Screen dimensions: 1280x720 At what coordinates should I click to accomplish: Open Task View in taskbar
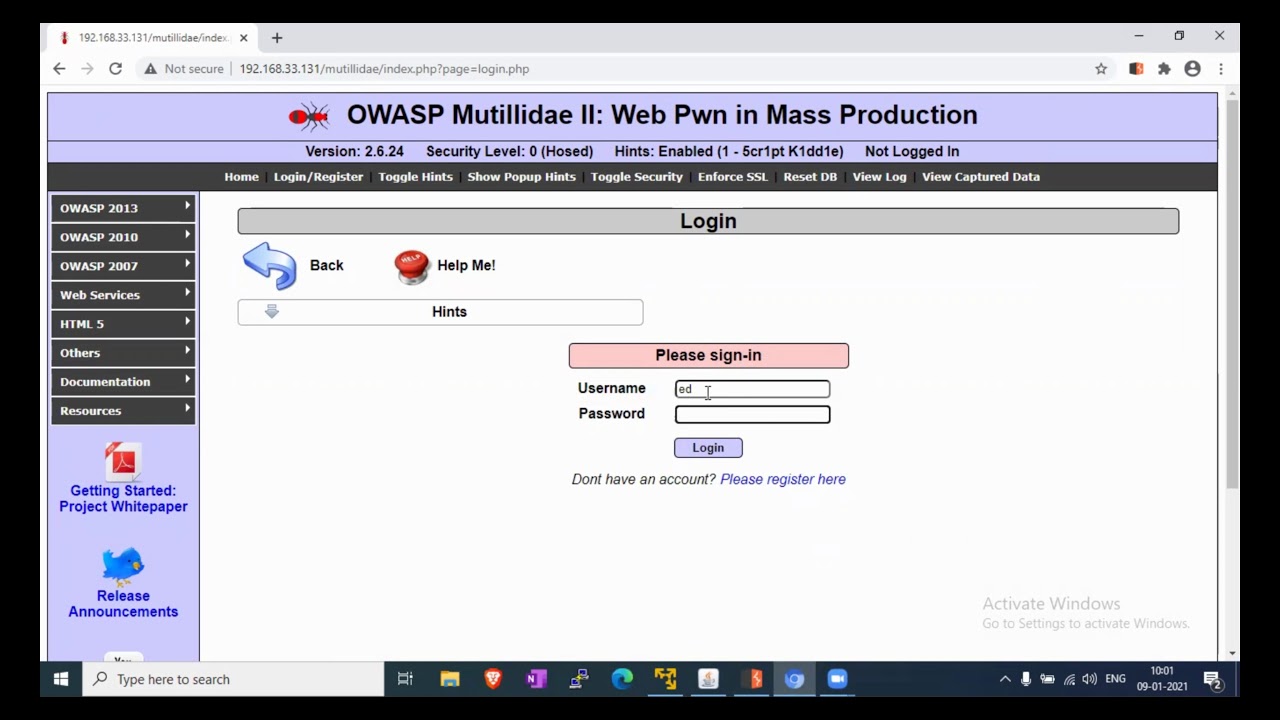[x=405, y=679]
